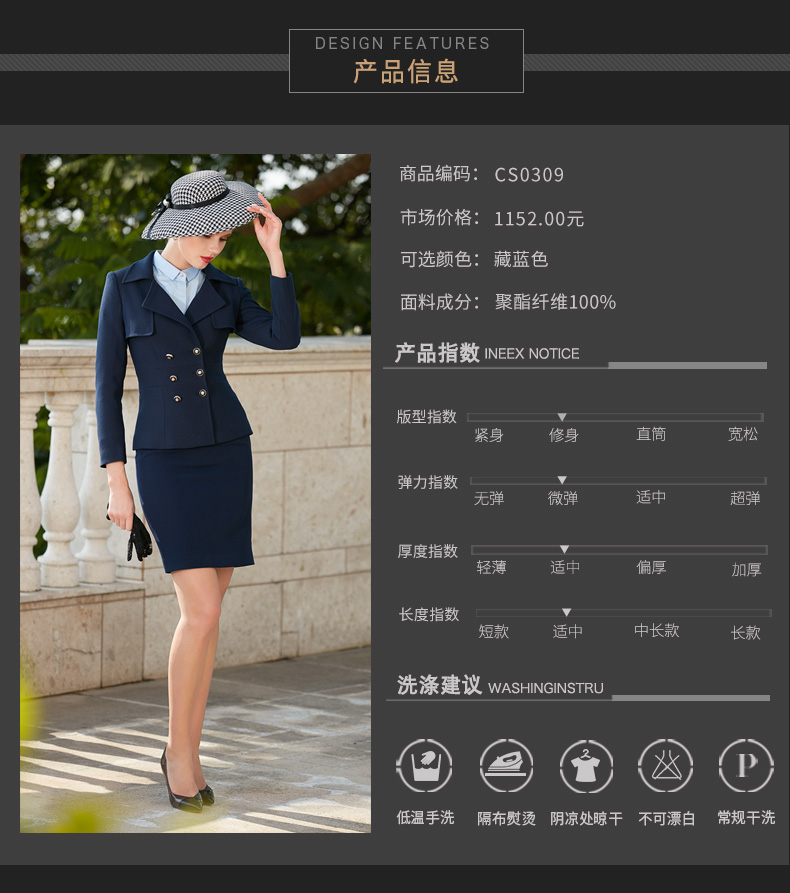Click the 低温手洗 caption
Screen dimensions: 790x893
tap(425, 818)
